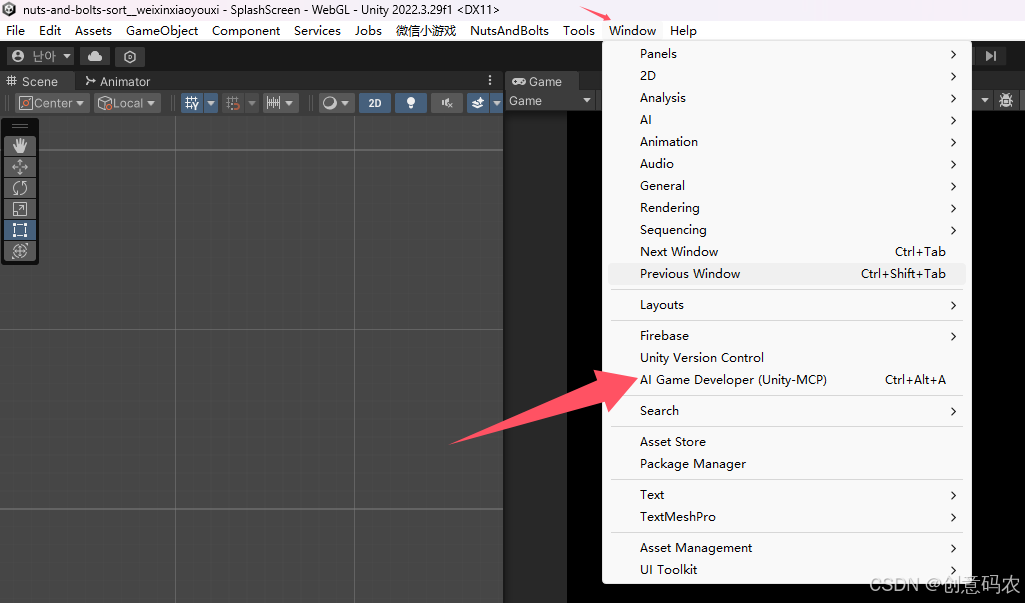Open the Component menu
This screenshot has height=603, width=1025.
(x=246, y=31)
